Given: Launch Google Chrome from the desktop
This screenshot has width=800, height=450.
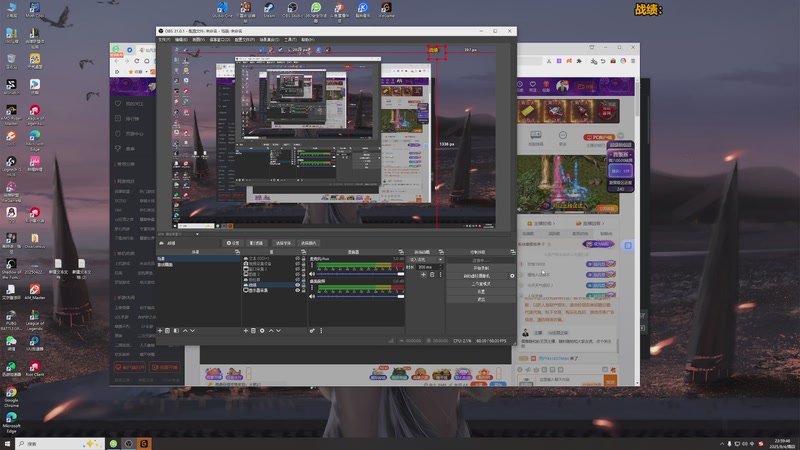Looking at the screenshot, I should (x=11, y=396).
